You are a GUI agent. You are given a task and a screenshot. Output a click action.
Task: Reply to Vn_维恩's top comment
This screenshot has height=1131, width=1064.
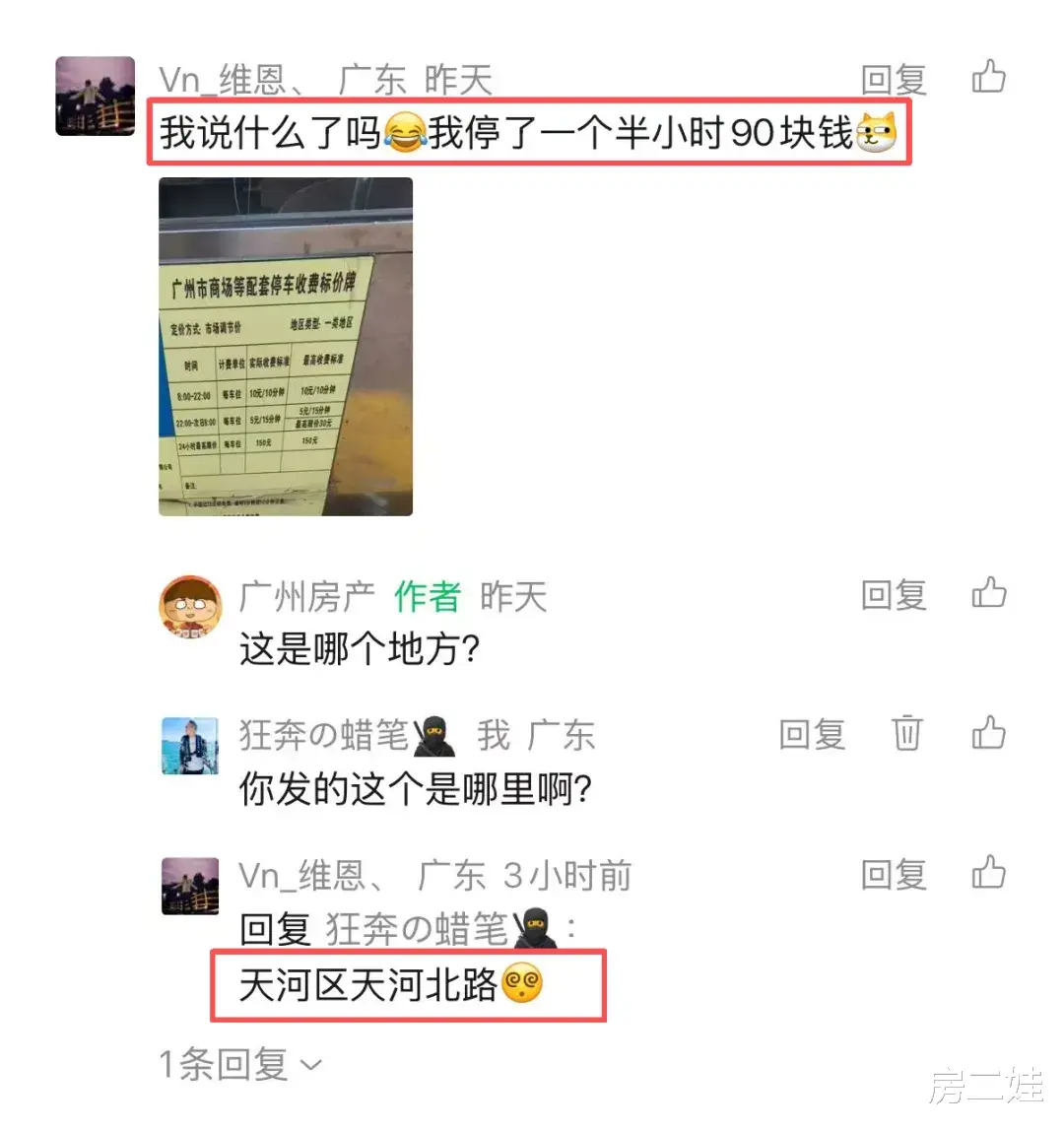point(894,79)
